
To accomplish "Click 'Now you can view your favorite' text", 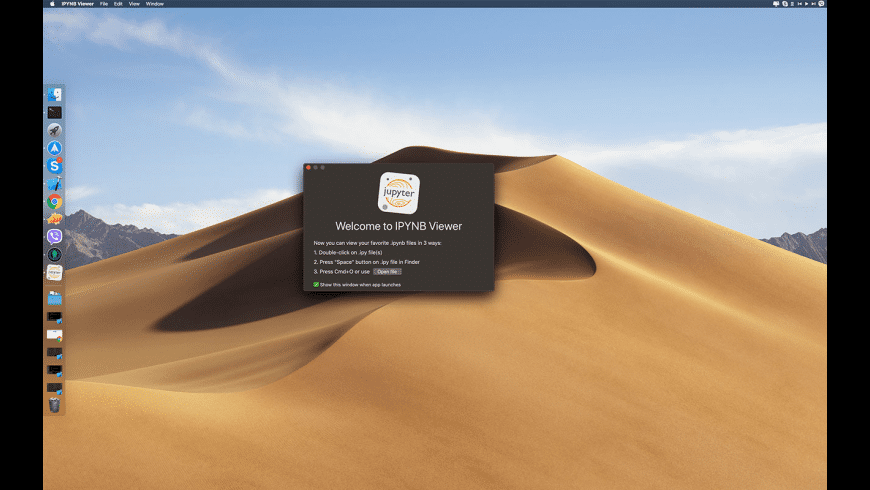I will [377, 243].
